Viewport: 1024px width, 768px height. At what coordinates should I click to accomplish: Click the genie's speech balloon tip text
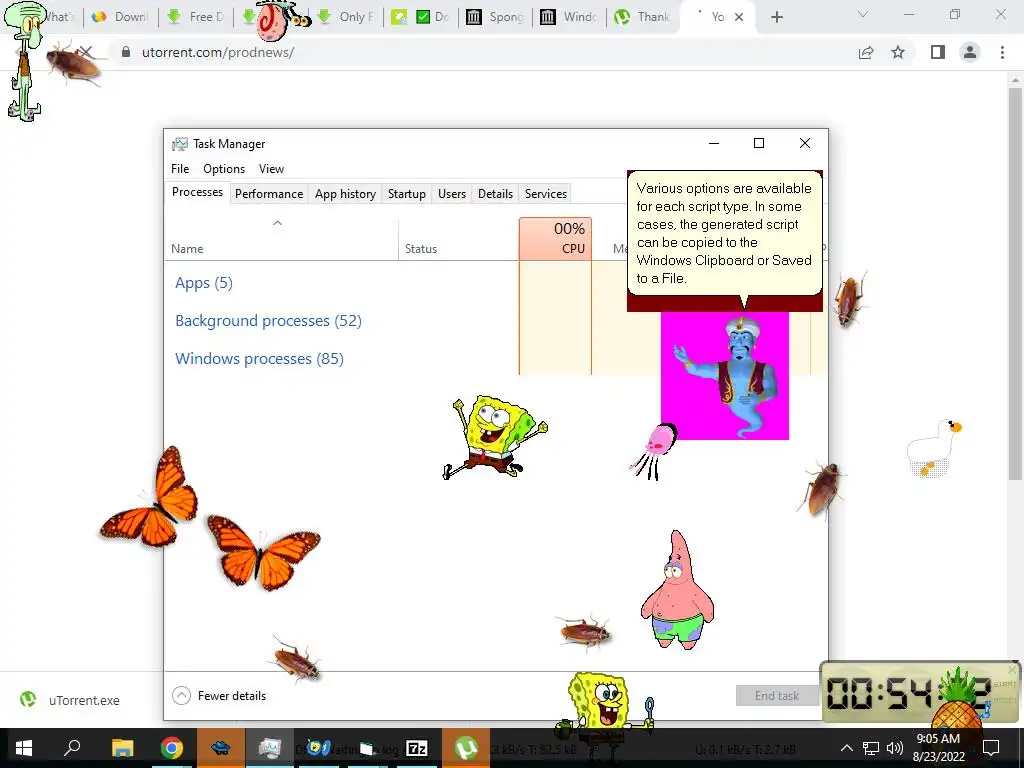click(724, 233)
